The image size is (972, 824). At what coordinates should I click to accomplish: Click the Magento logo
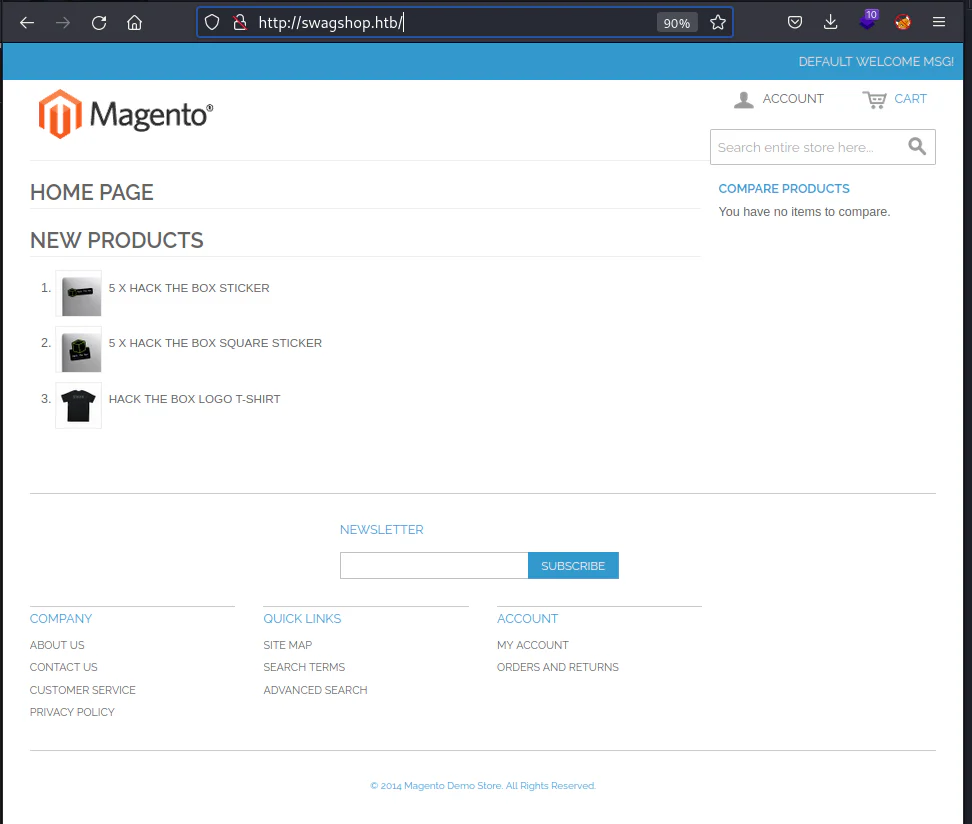[126, 114]
